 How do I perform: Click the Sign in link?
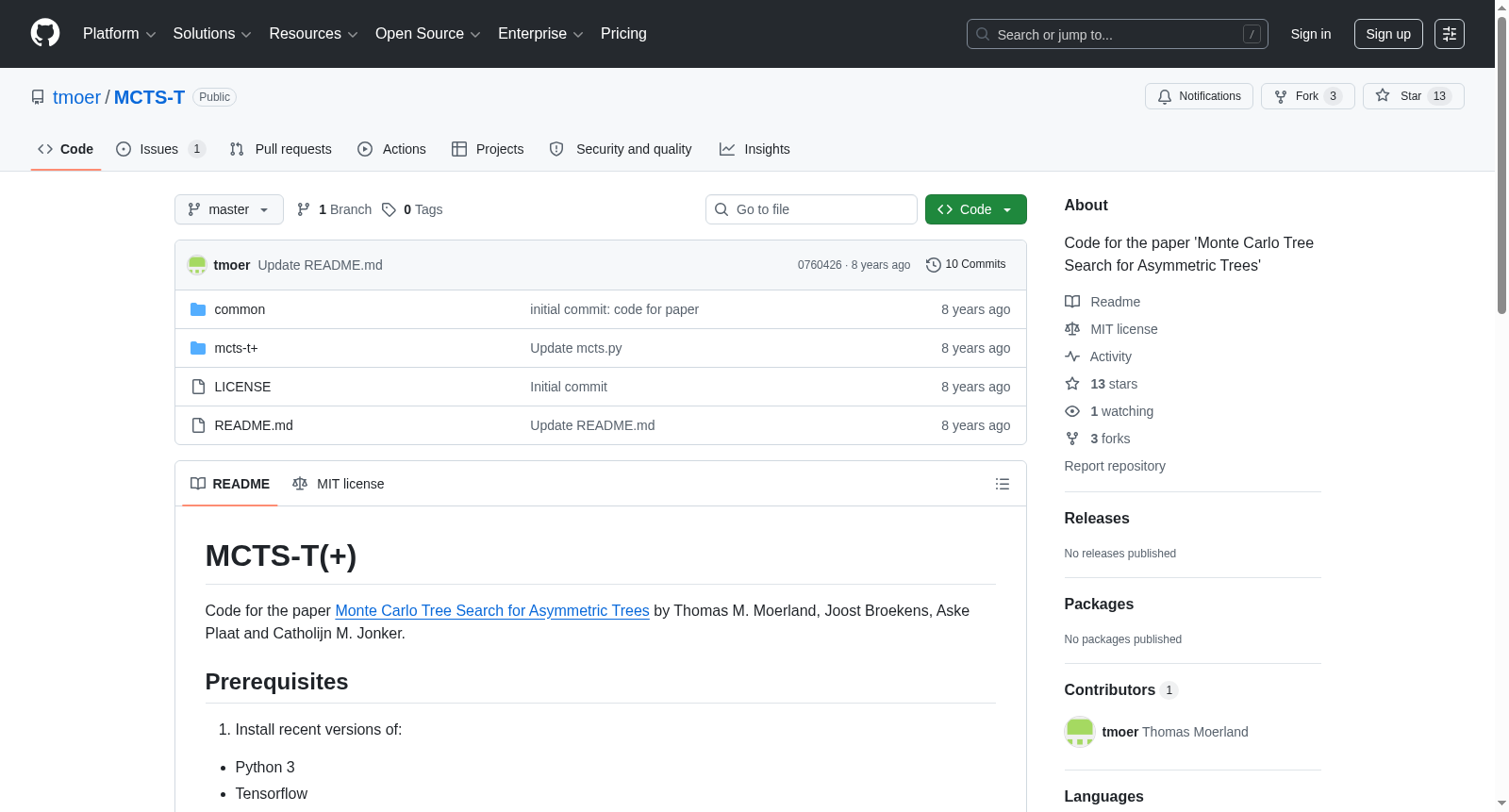(1311, 34)
